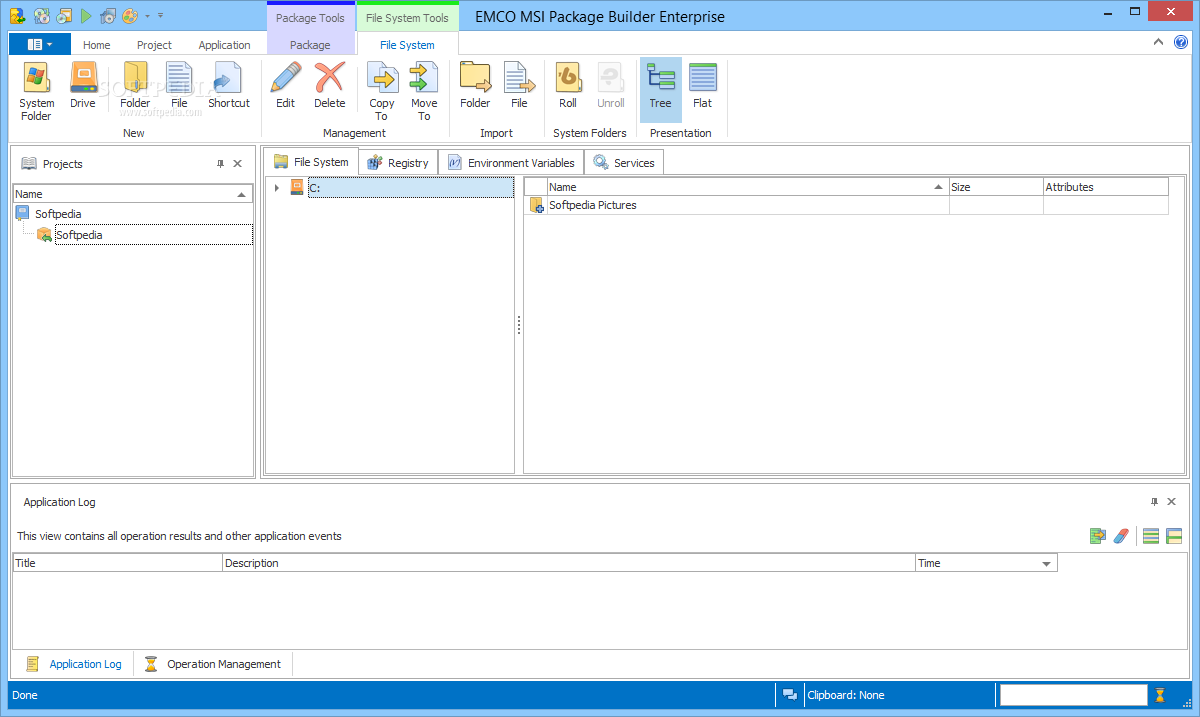Open the Project ribbon tab
The height and width of the screenshot is (717, 1200).
click(154, 45)
